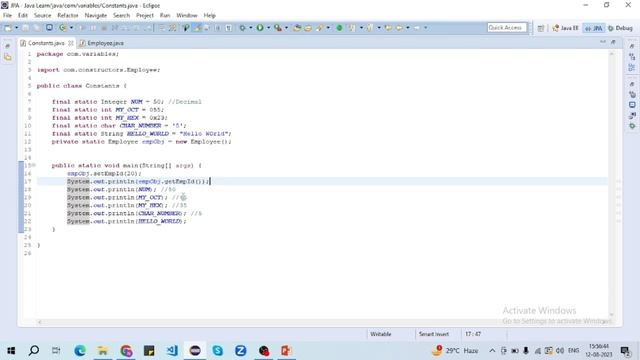Click the Search flashlight toolbar icon
The height and width of the screenshot is (360, 640).
(x=320, y=28)
